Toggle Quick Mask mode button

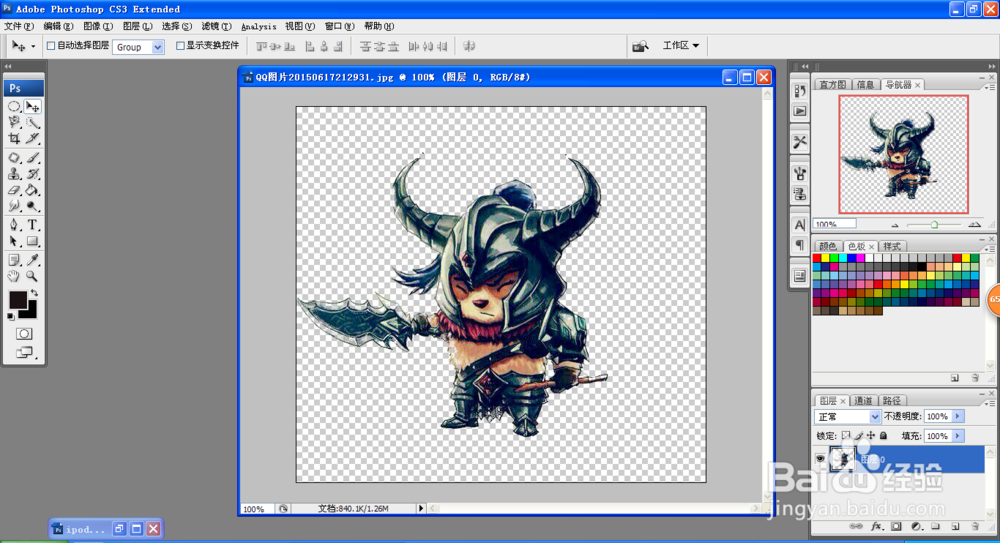[24, 334]
